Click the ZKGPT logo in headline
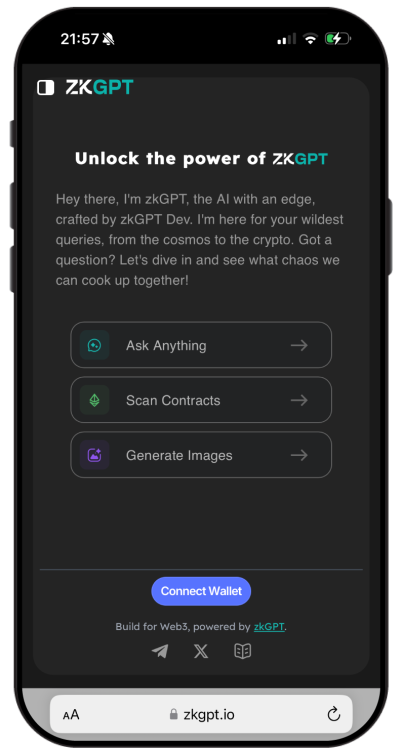The image size is (400, 750). coord(300,158)
